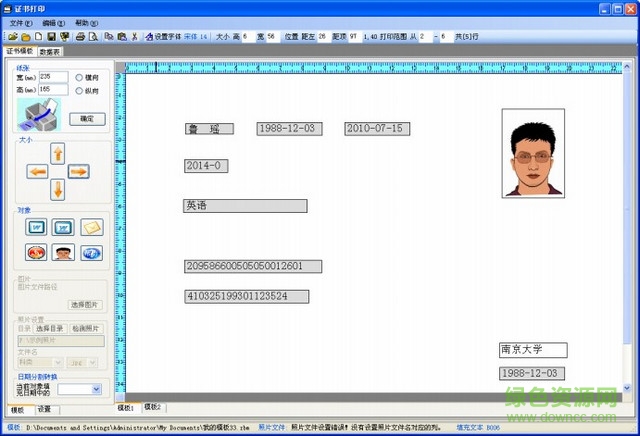This screenshot has width=640, height=436.
Task: Switch to the 证书模板 tab
Action: tap(20, 51)
